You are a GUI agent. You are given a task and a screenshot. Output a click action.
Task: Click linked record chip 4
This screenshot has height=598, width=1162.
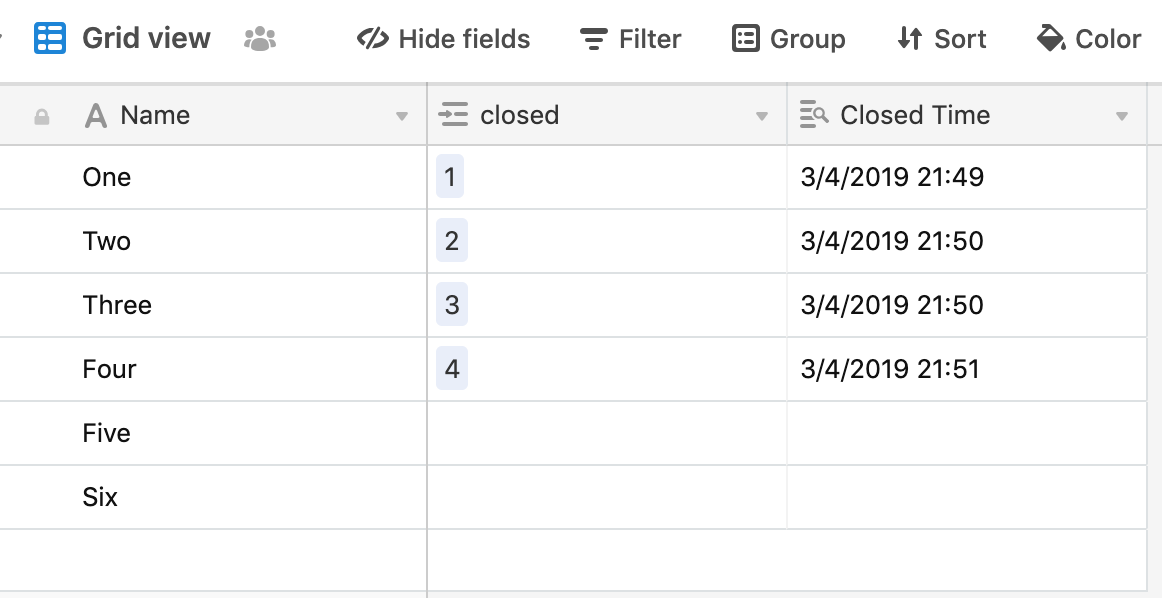452,368
